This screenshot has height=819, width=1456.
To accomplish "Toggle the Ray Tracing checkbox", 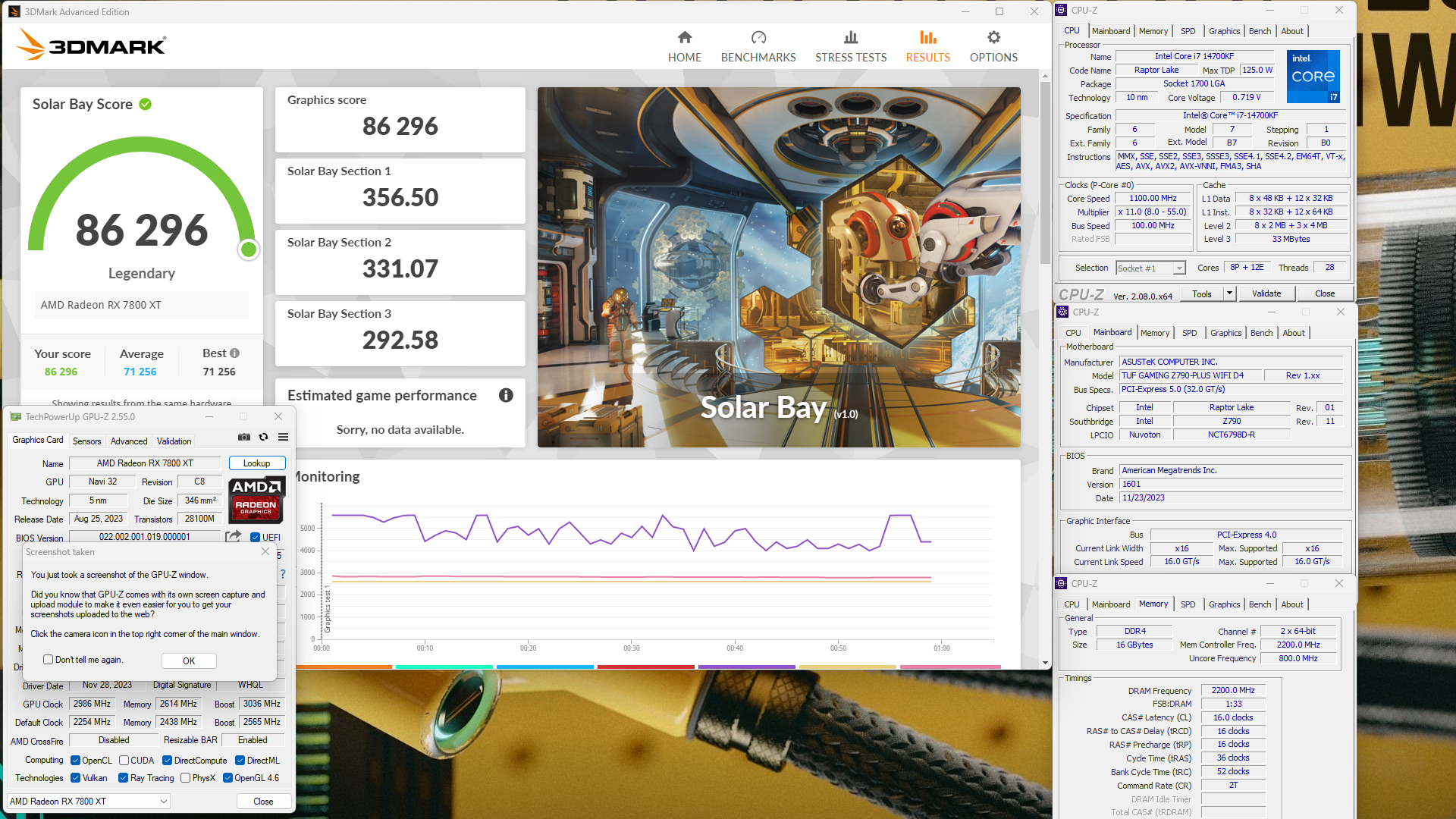I will point(123,777).
